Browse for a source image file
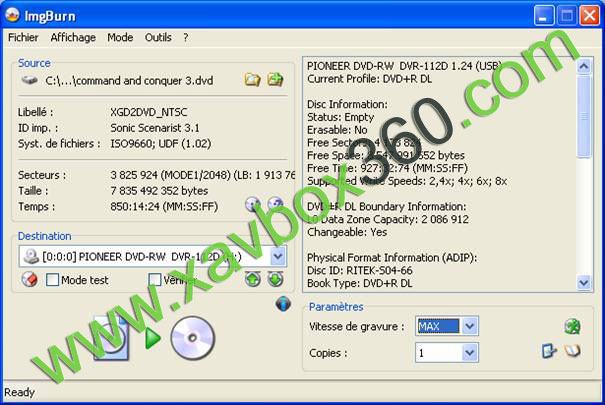Screen dimensions: 605x405 tap(252, 80)
